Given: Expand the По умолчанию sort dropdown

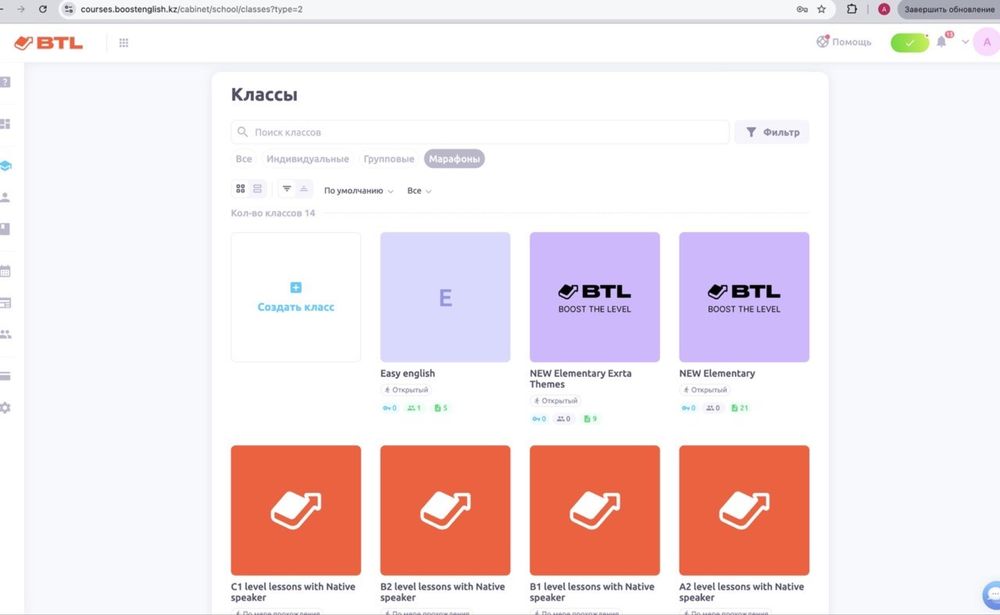Looking at the screenshot, I should (358, 191).
